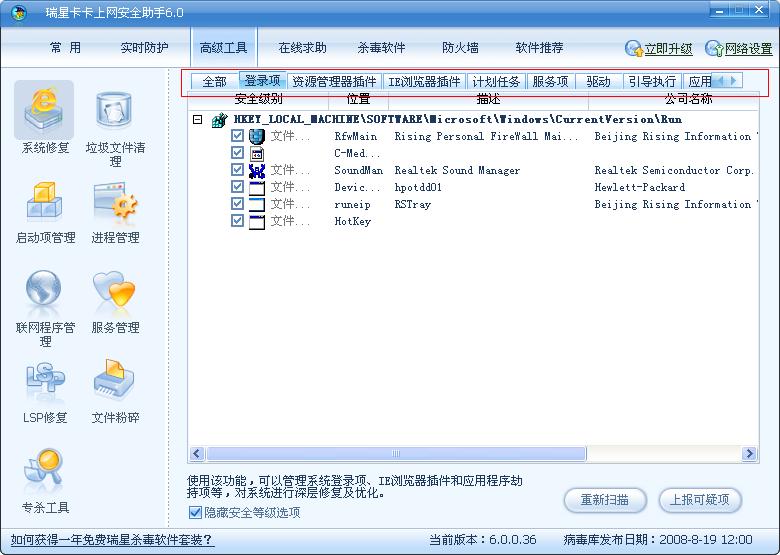
Task: Click the Devic... entry window icon
Action: [257, 187]
